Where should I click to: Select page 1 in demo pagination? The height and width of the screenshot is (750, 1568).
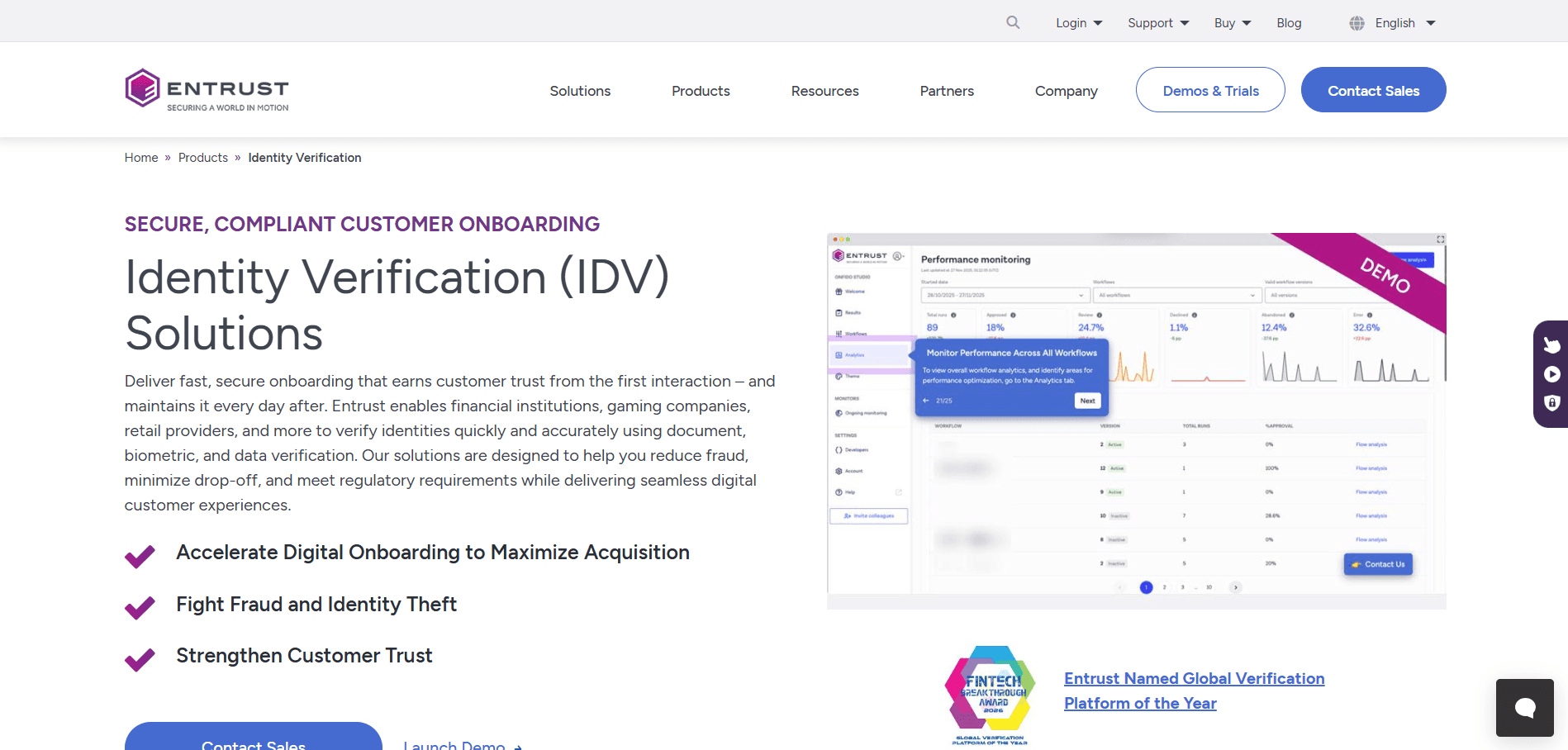[x=1146, y=587]
